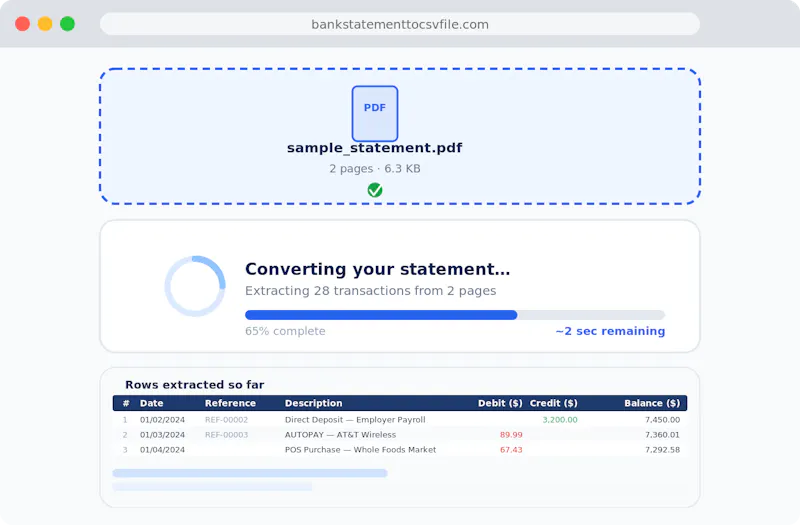Click the 67.43 debit amount
This screenshot has width=800, height=525.
(x=511, y=449)
